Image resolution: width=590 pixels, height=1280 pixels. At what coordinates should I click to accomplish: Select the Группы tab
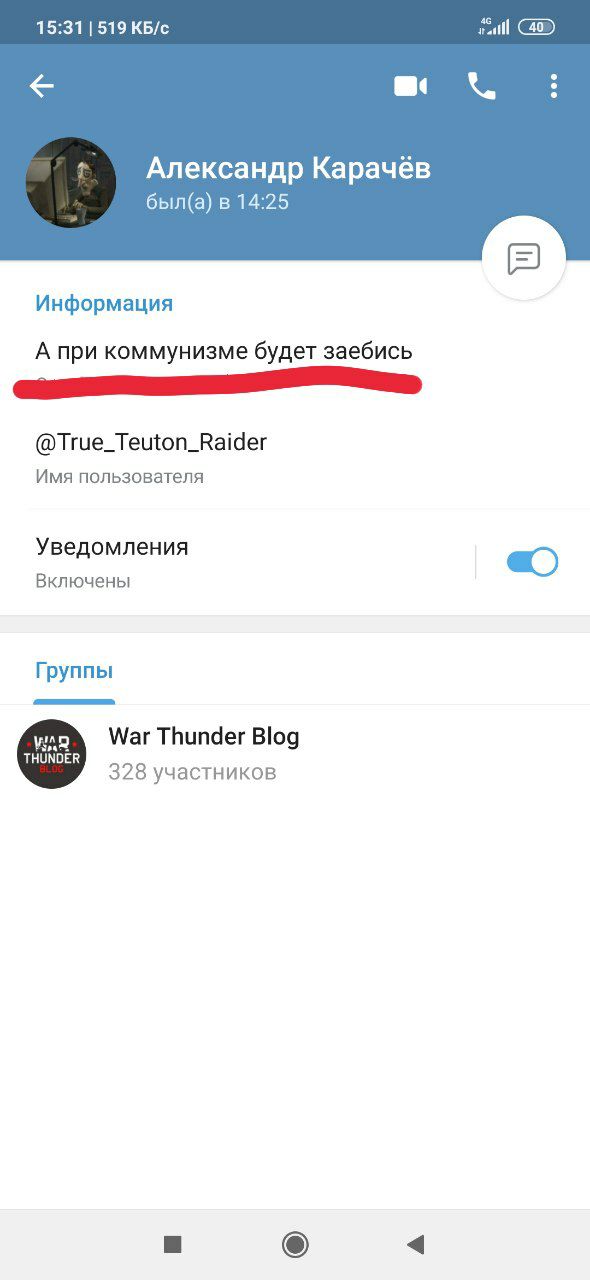pos(74,671)
